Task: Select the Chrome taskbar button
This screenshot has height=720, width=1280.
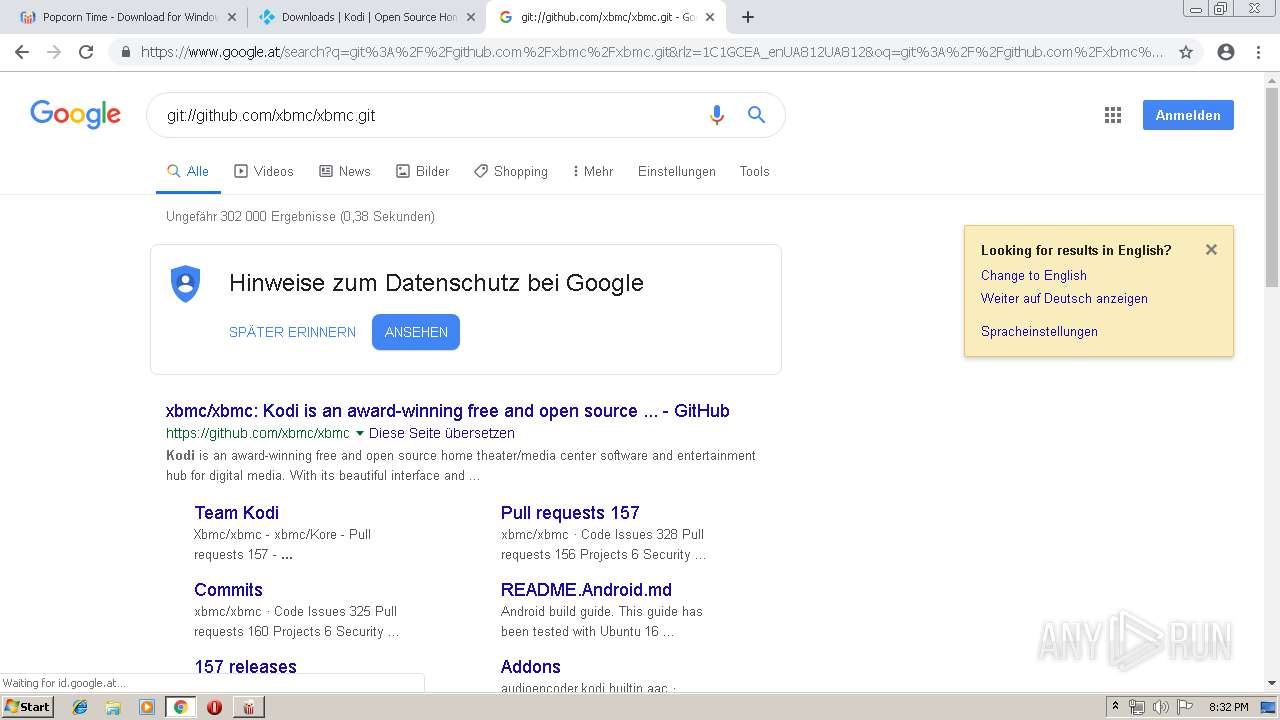Action: (180, 707)
